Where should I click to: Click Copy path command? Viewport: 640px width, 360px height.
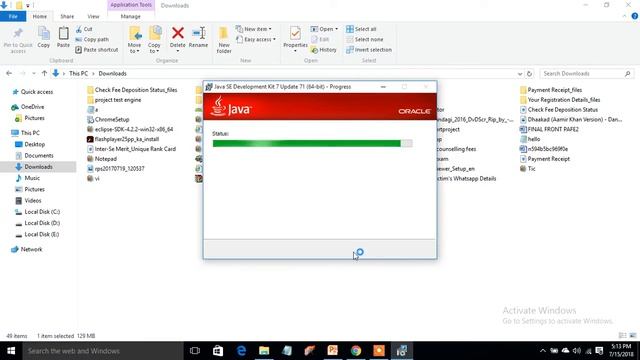[x=92, y=40]
